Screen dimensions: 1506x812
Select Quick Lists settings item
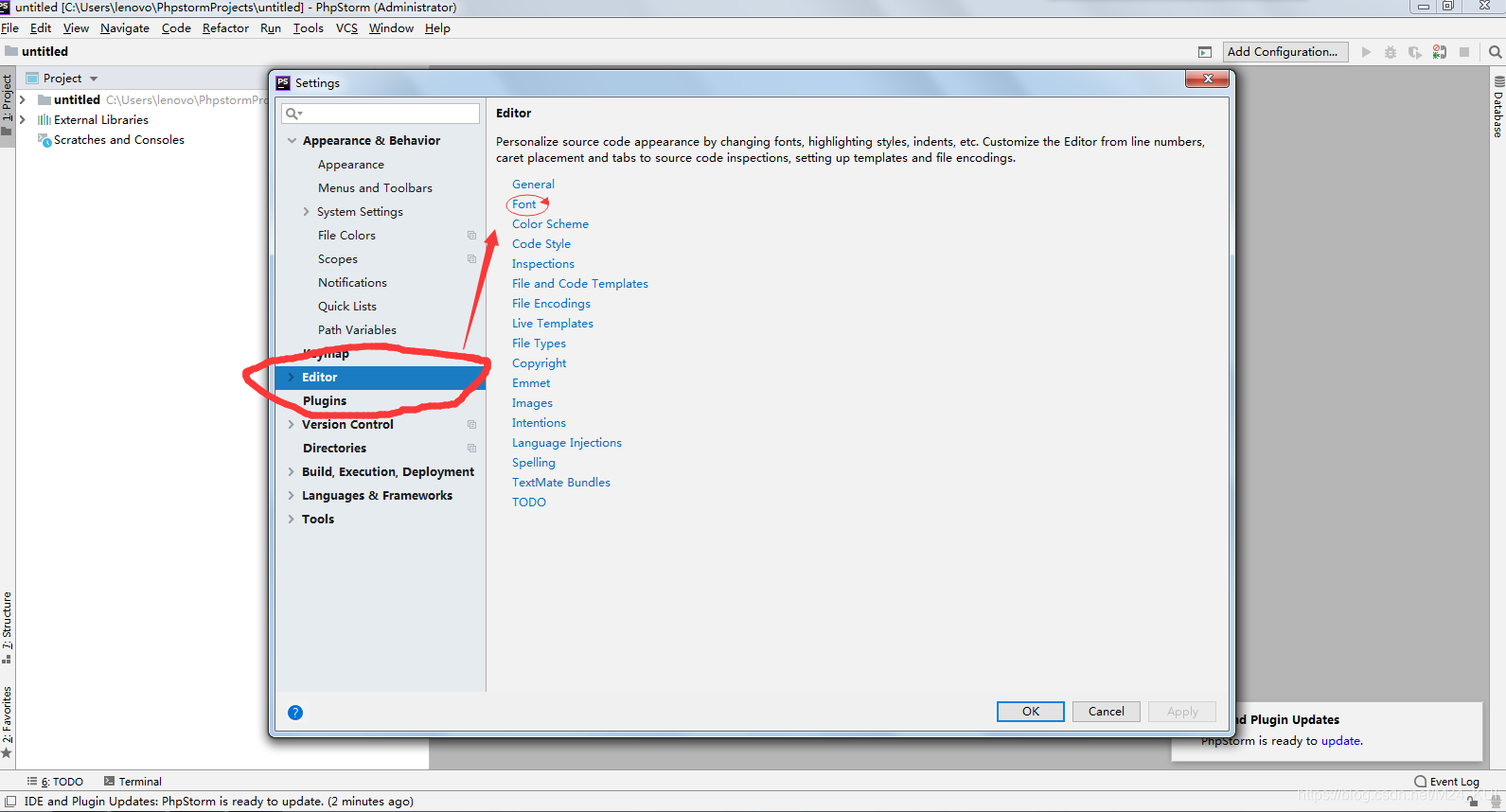(x=347, y=307)
